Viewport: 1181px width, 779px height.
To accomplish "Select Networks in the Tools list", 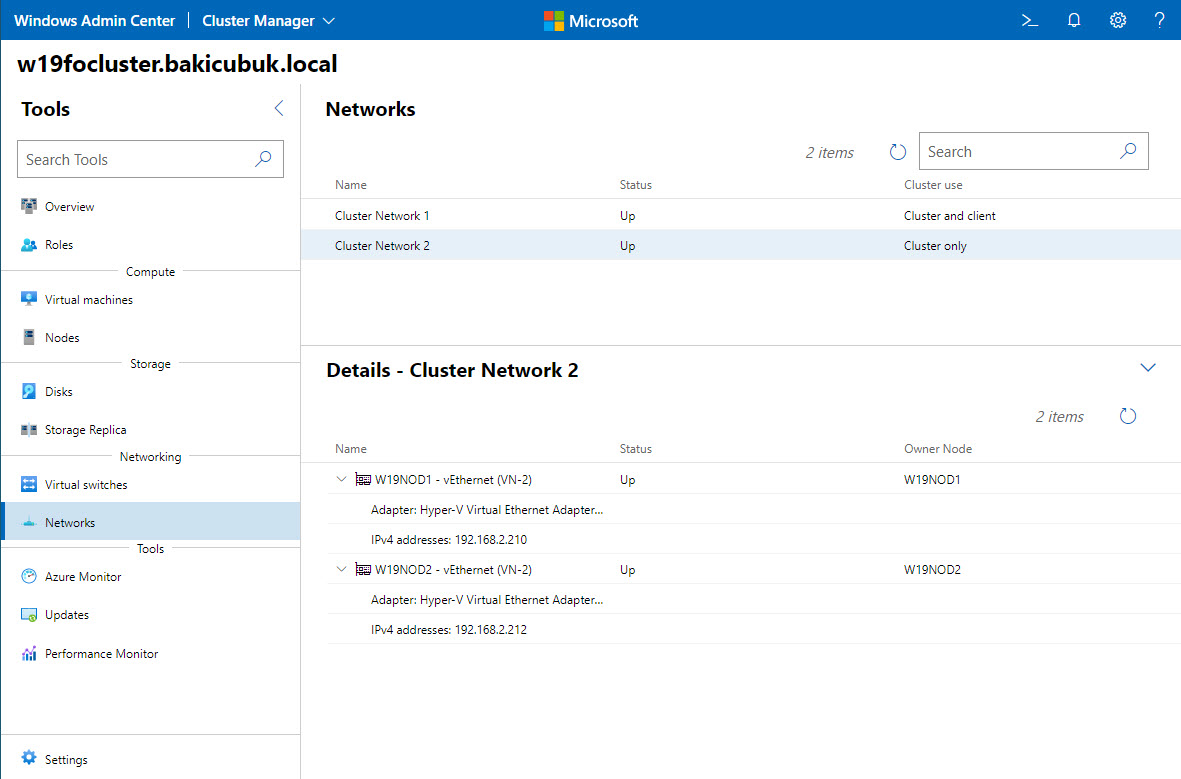I will (x=151, y=522).
